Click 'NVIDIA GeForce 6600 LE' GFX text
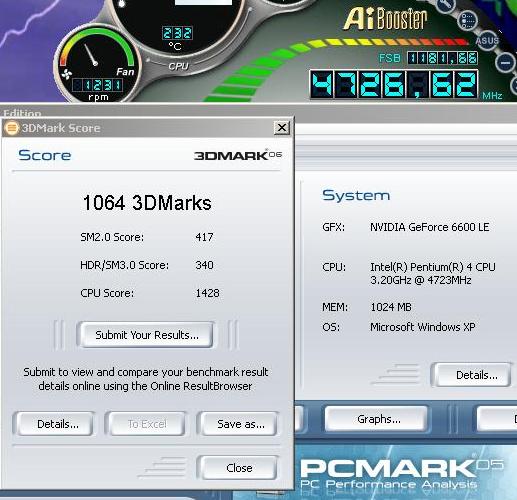This screenshot has width=517, height=500. coord(430,227)
